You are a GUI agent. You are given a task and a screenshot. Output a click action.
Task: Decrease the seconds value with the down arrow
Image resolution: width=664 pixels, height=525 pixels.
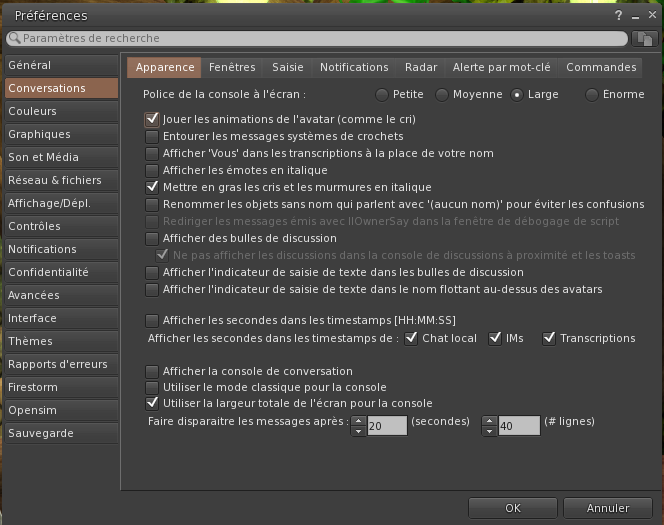[x=358, y=431]
